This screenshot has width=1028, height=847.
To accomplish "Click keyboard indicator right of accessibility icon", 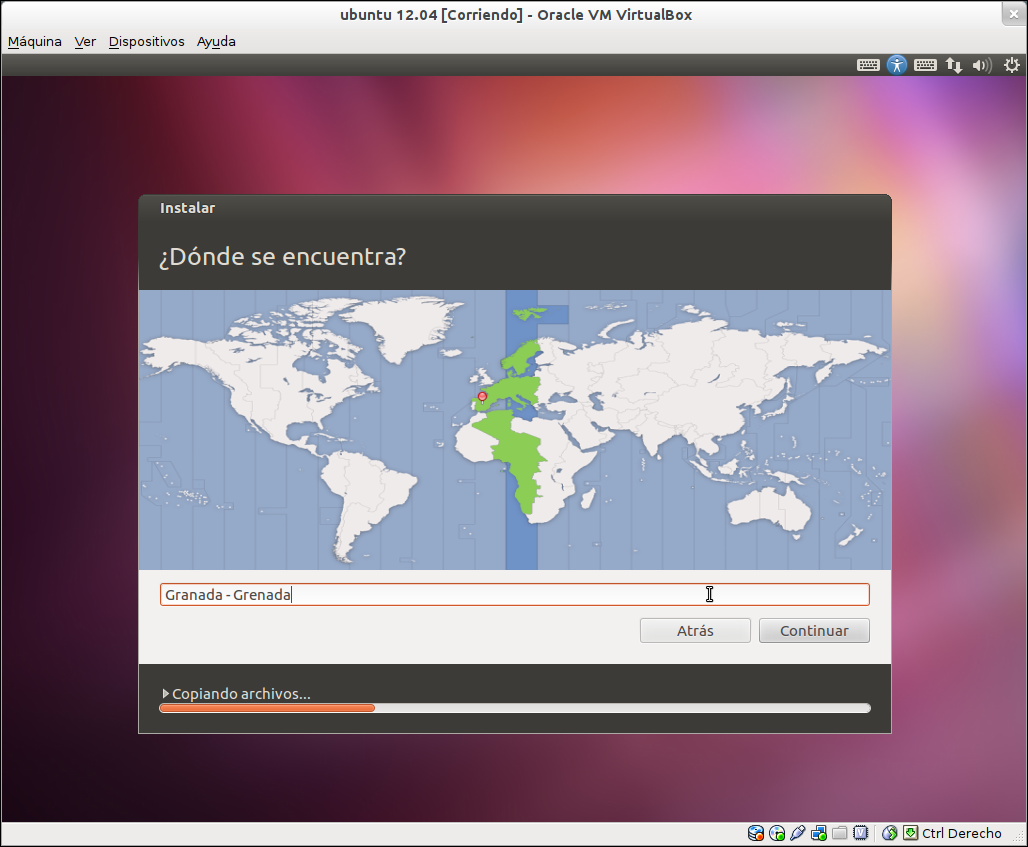I will click(x=925, y=65).
